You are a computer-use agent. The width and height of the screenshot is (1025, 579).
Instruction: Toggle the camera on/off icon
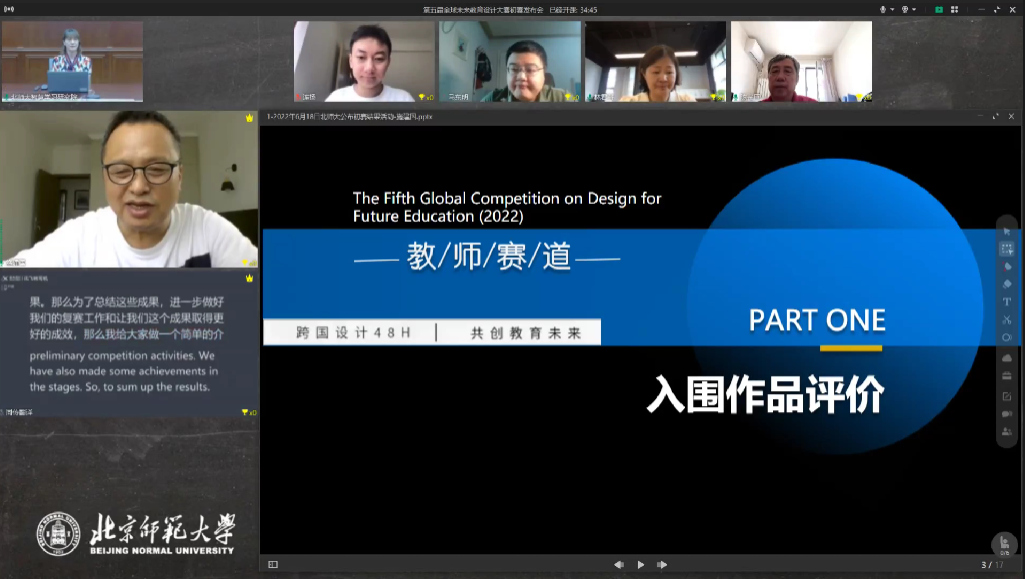pyautogui.click(x=906, y=9)
